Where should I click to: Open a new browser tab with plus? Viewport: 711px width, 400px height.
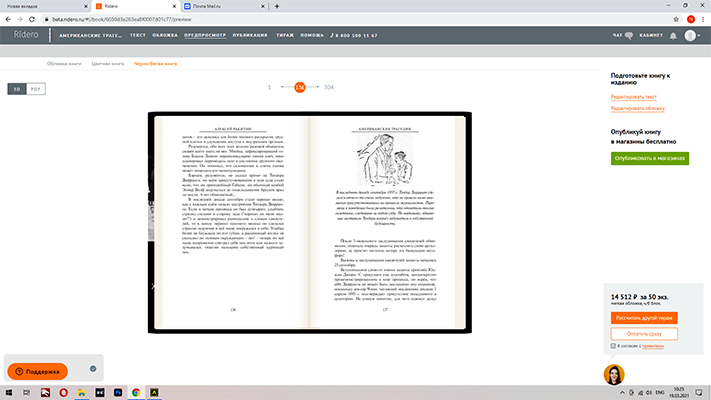pyautogui.click(x=277, y=6)
